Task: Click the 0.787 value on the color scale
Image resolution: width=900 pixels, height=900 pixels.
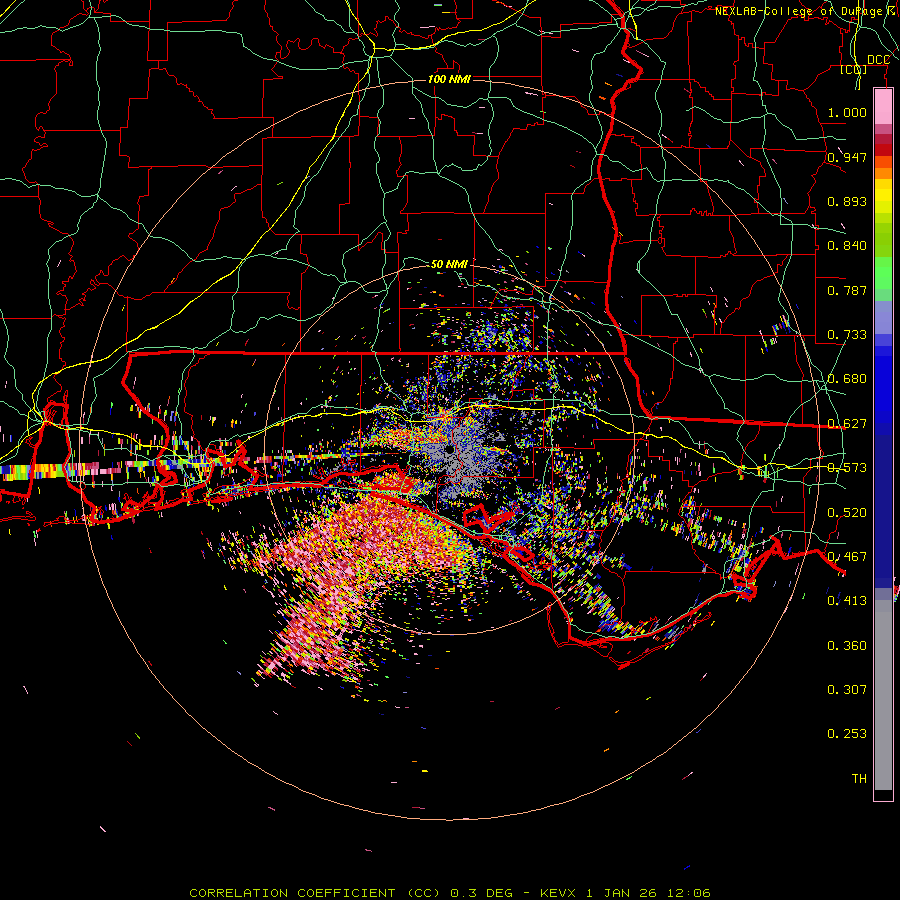Action: pos(847,290)
